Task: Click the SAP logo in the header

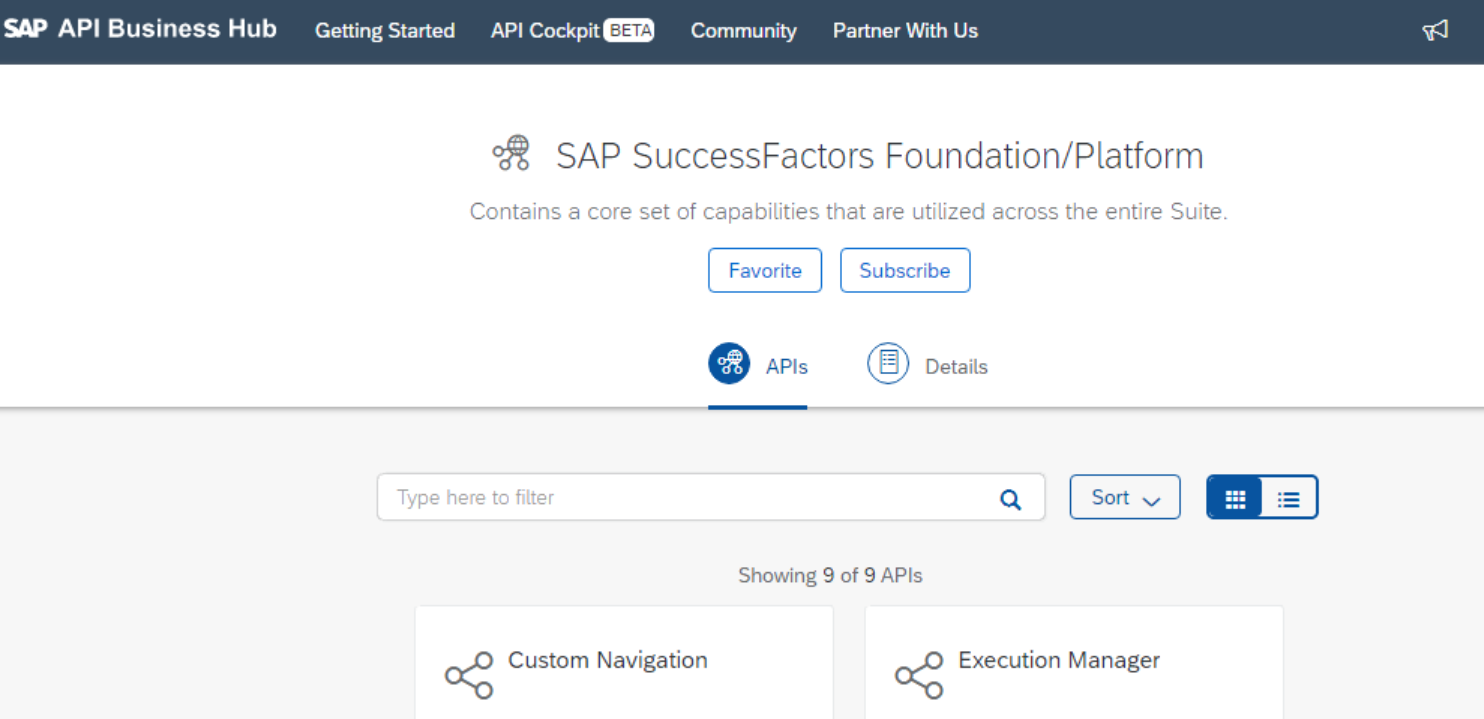Action: click(x=26, y=28)
